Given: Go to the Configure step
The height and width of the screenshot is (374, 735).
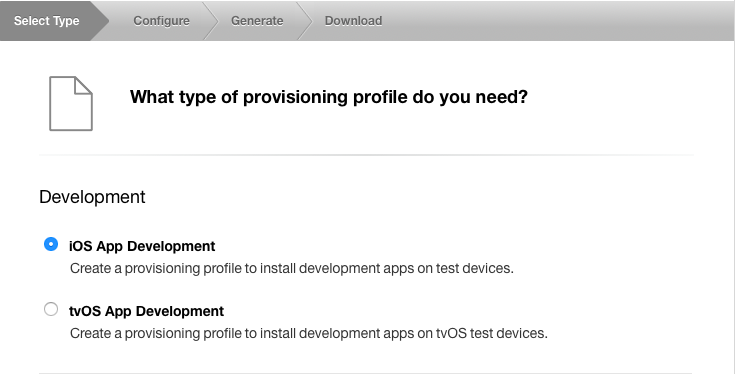Looking at the screenshot, I should tap(161, 21).
